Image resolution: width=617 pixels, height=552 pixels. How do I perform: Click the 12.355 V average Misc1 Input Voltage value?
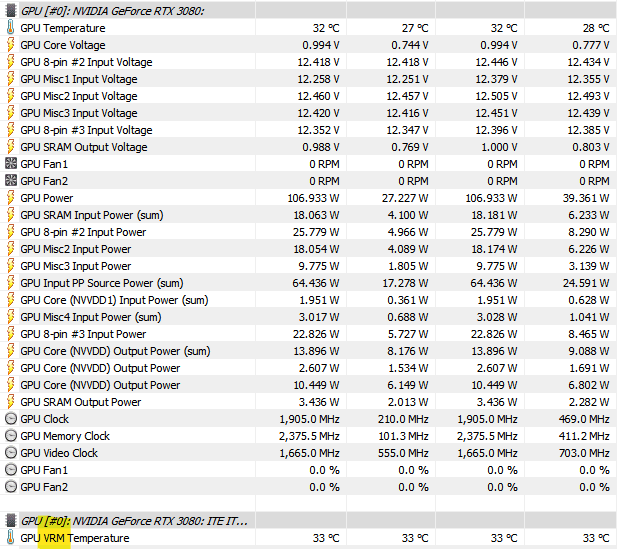[588, 79]
